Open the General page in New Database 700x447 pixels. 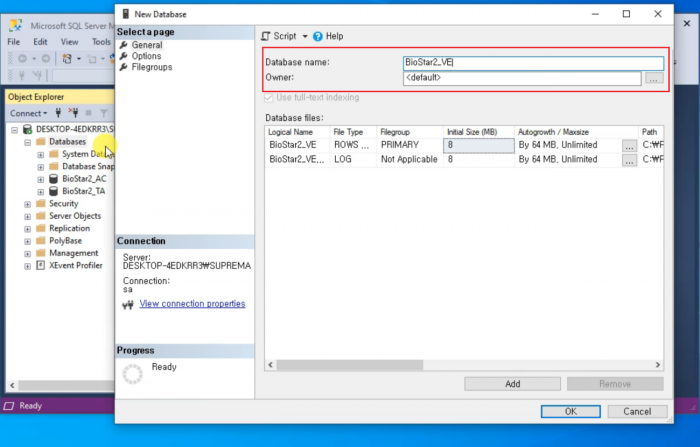pos(146,45)
